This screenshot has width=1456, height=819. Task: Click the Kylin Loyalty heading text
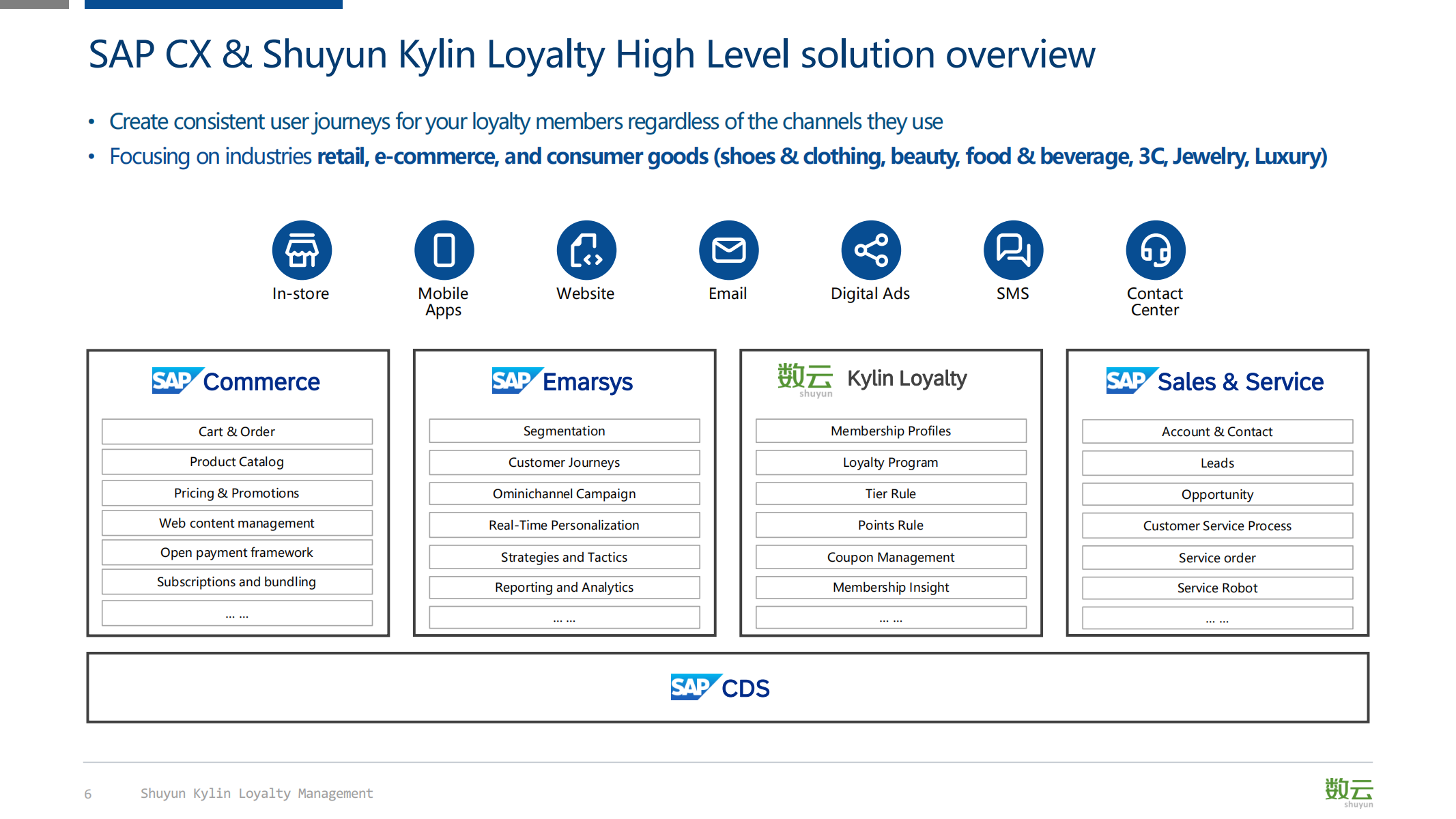click(907, 378)
